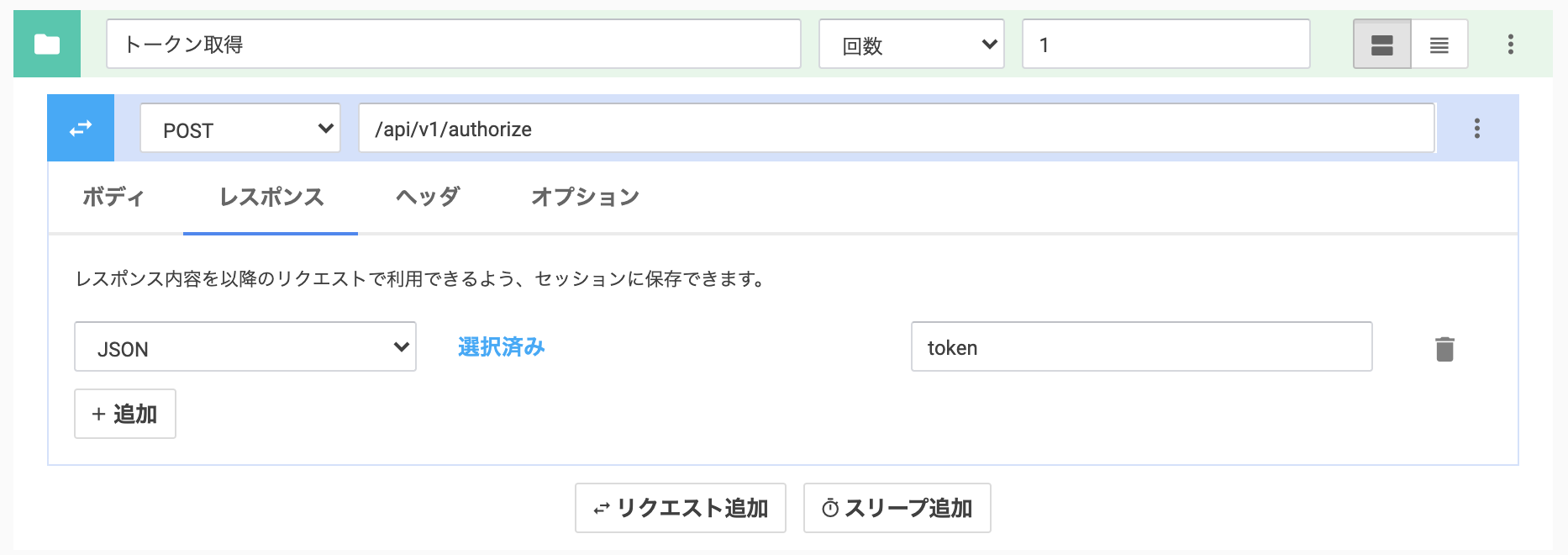
Task: Expand the JSON type dropdown
Action: click(x=245, y=346)
